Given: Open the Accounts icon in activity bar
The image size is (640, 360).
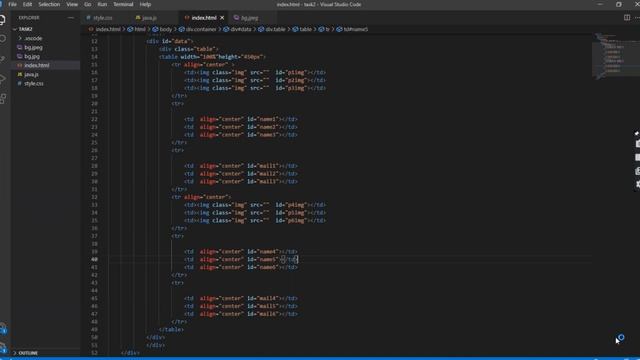Looking at the screenshot, I should (x=3, y=328).
